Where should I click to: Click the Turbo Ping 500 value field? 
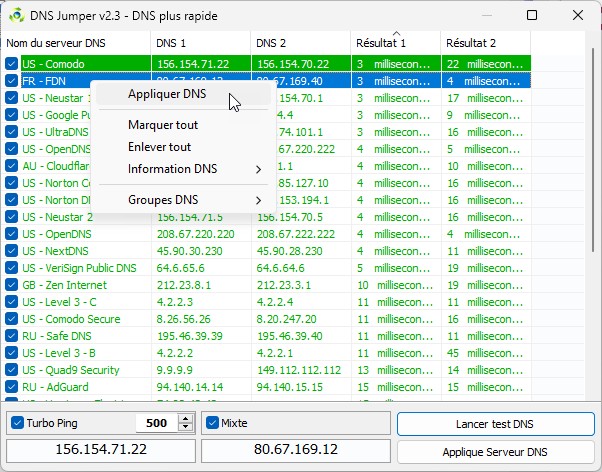click(153, 423)
